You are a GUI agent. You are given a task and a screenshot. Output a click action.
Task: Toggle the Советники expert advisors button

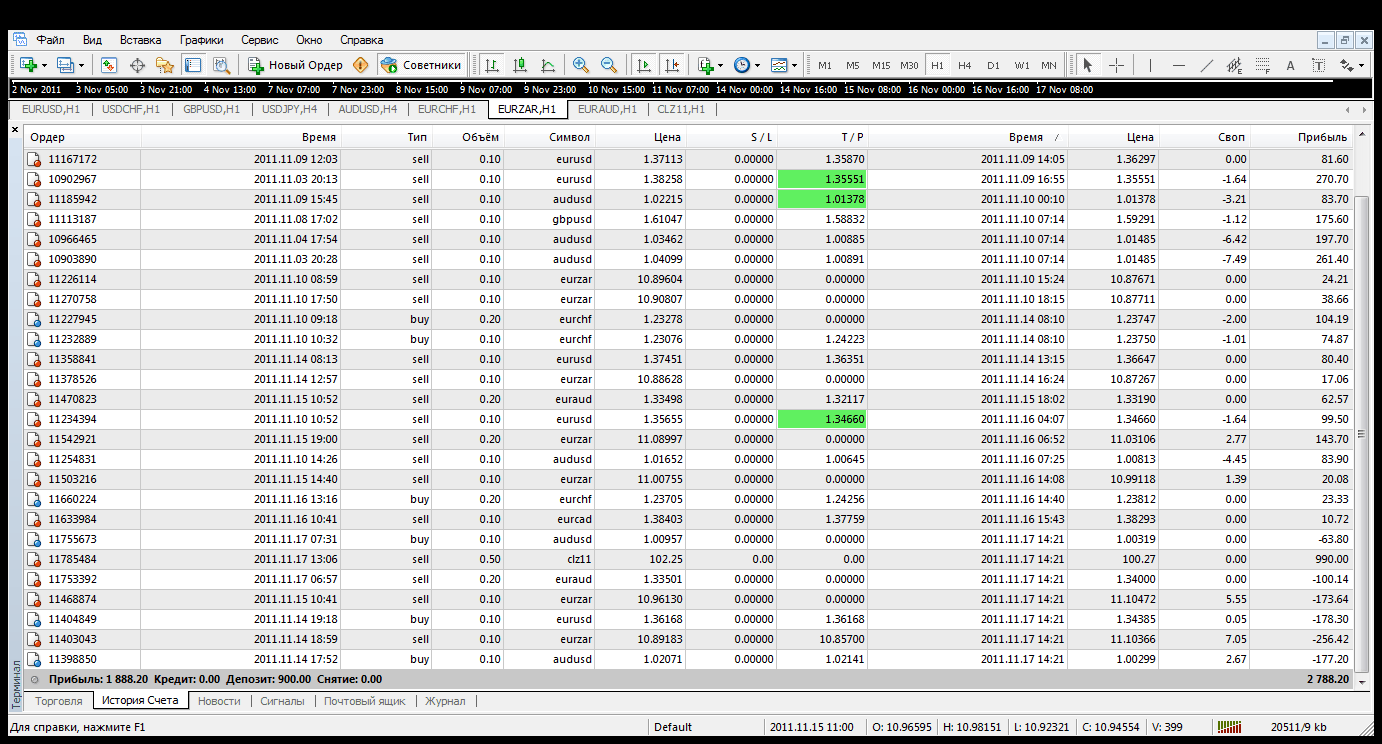click(422, 65)
